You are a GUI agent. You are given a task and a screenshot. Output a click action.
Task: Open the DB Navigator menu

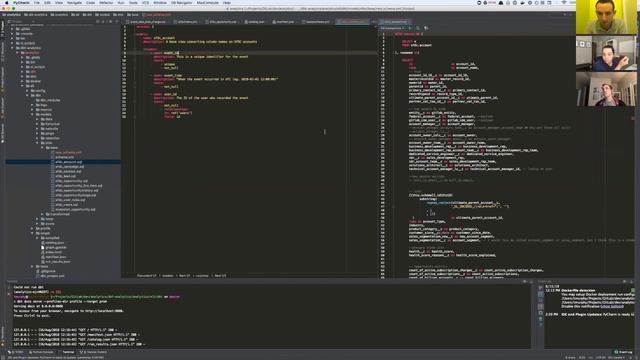pyautogui.click(x=182, y=2)
